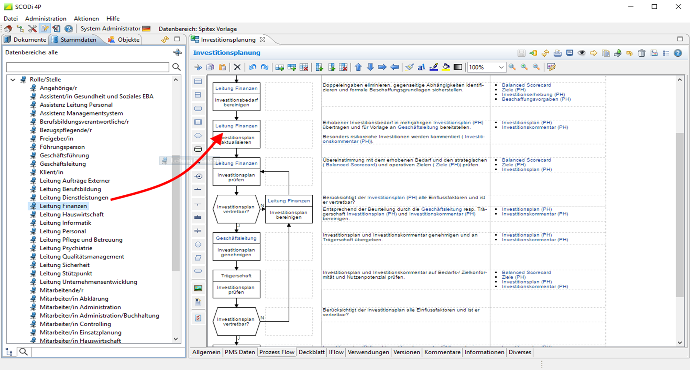Collapse the Rolle/Stelle tree node
This screenshot has height=370, width=690.
[x=13, y=80]
